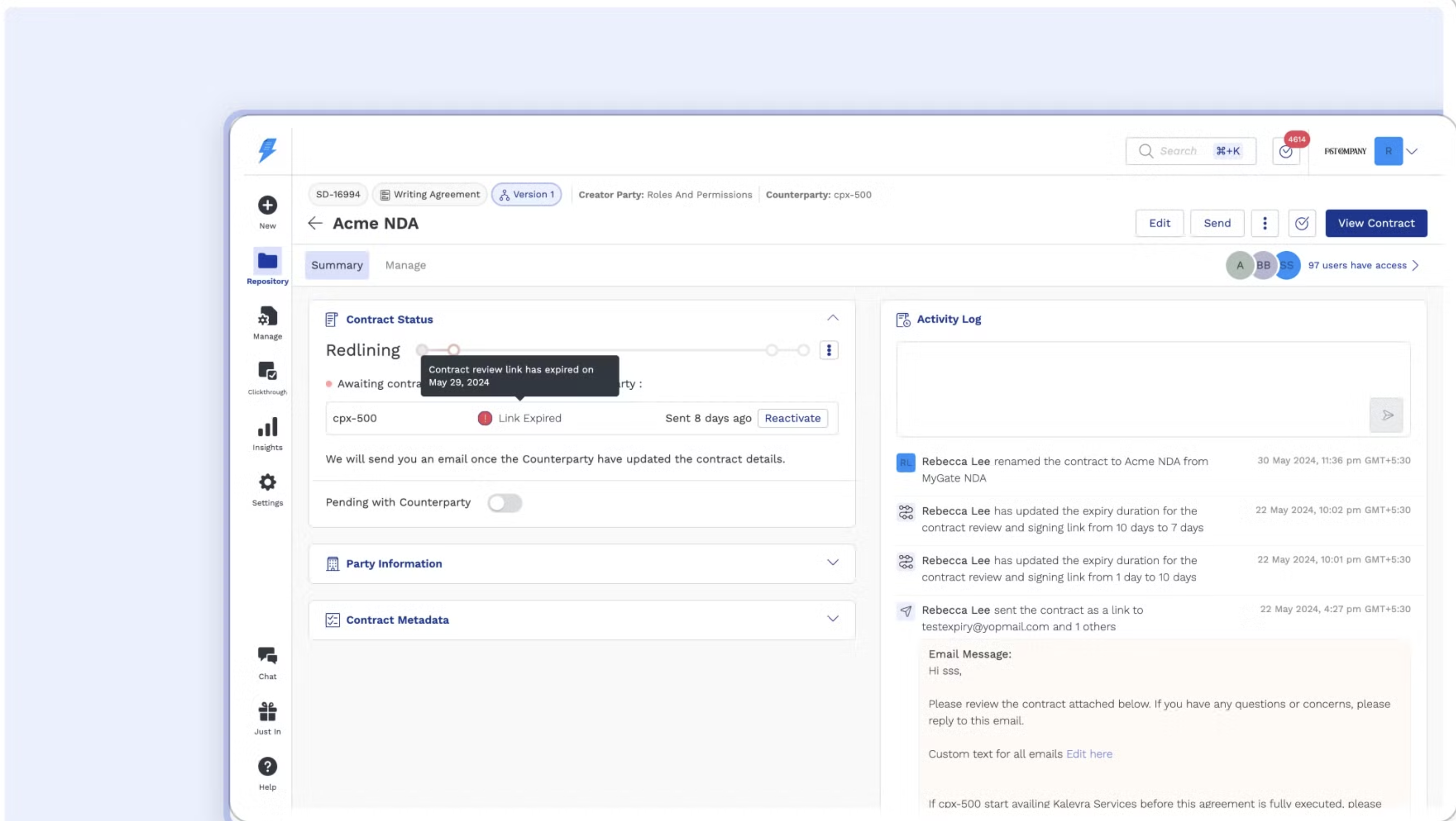This screenshot has height=821, width=1456.
Task: Expand the Contract Metadata section
Action: tap(833, 619)
